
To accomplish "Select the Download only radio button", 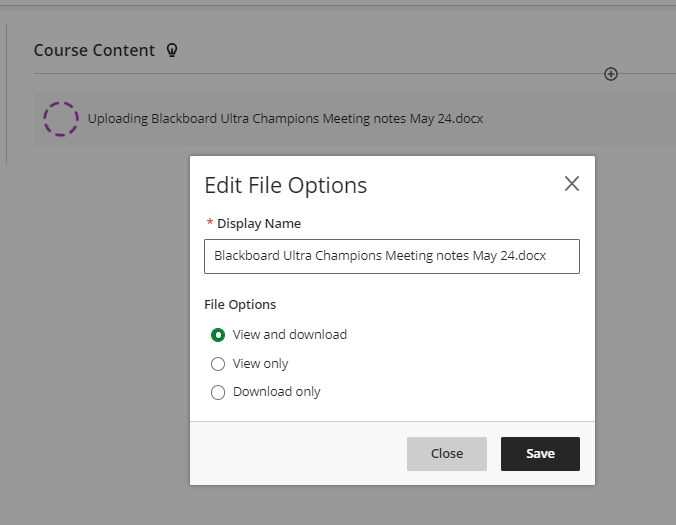I will click(x=218, y=392).
